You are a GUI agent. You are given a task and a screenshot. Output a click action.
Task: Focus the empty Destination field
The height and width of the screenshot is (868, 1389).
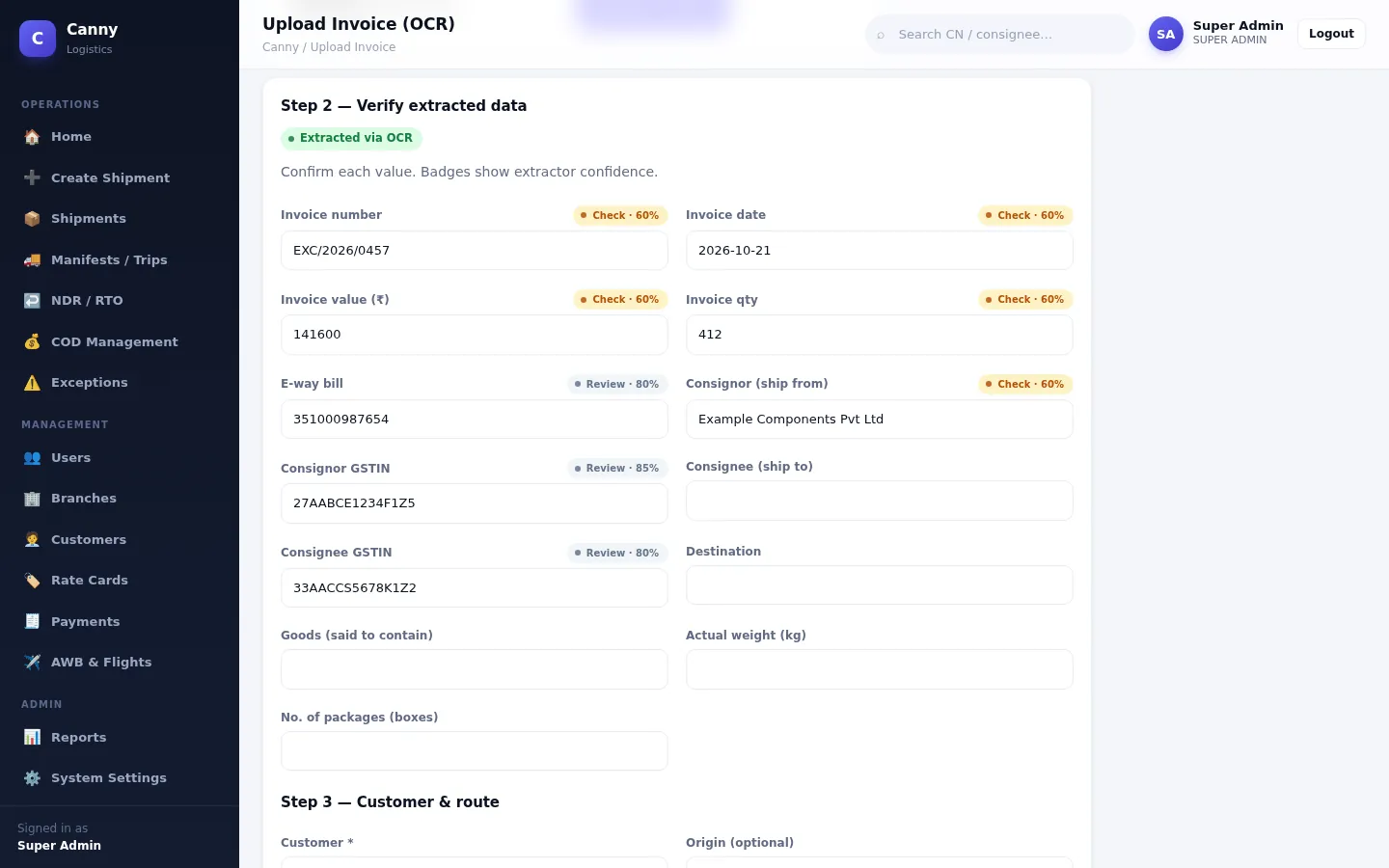[x=880, y=585]
